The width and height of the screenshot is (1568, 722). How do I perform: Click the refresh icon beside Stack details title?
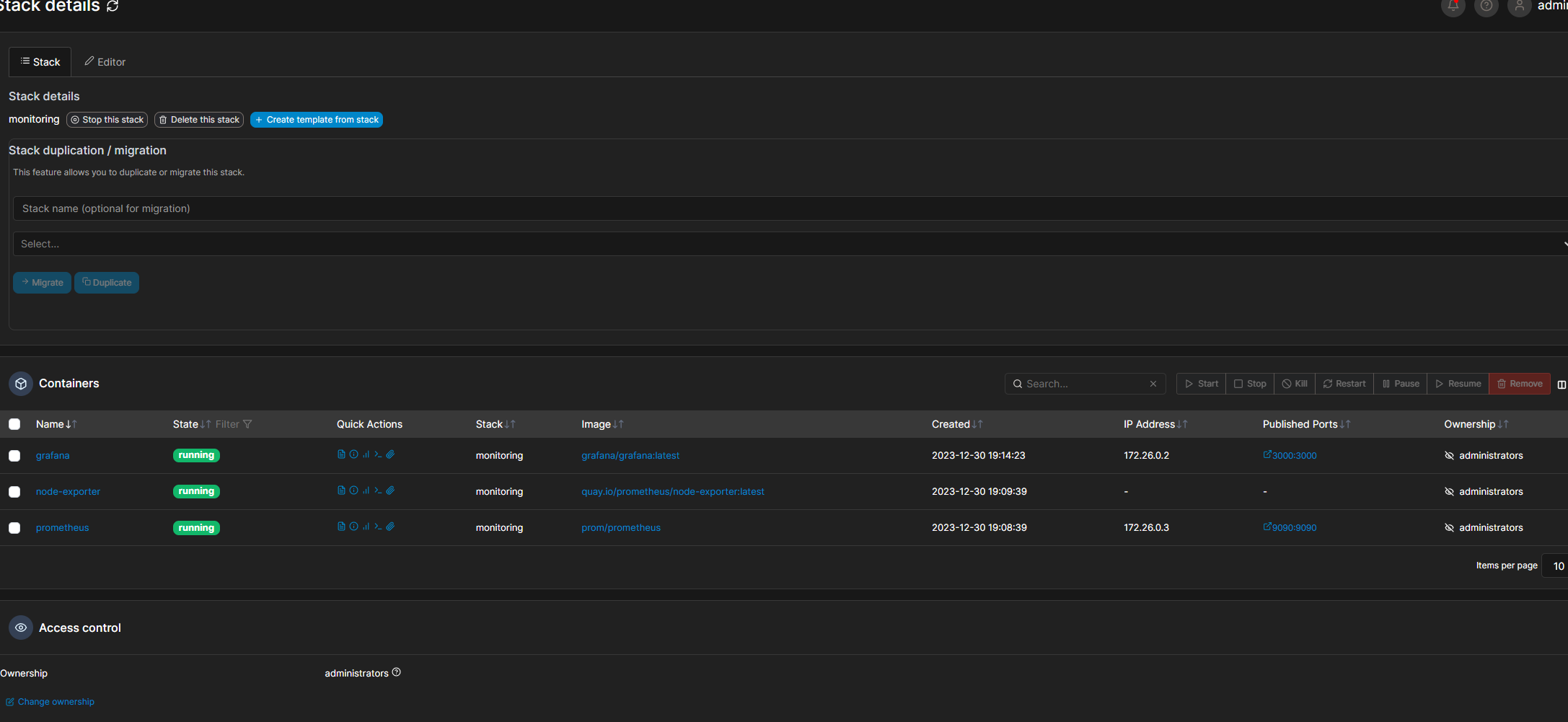coord(113,6)
